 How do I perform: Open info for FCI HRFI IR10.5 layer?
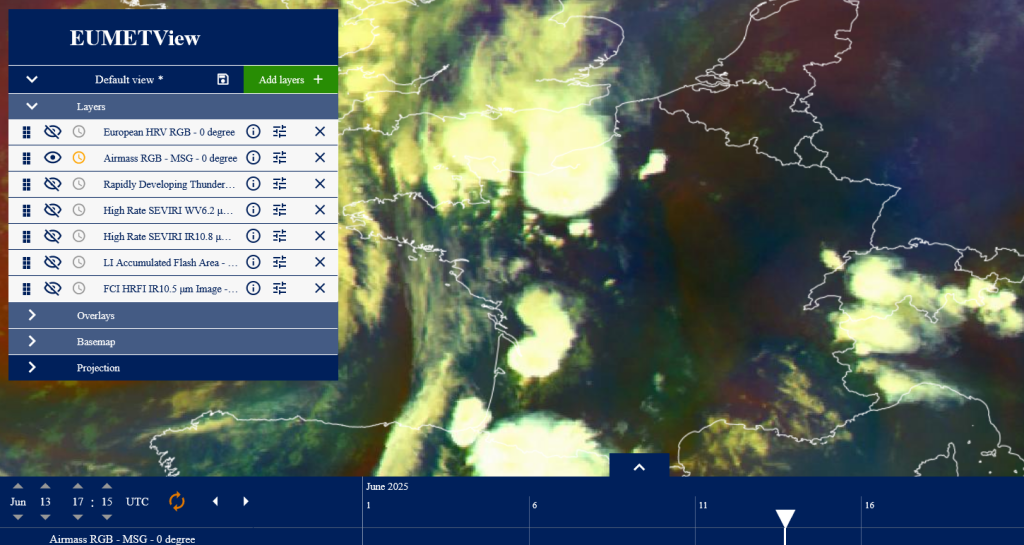pos(253,288)
